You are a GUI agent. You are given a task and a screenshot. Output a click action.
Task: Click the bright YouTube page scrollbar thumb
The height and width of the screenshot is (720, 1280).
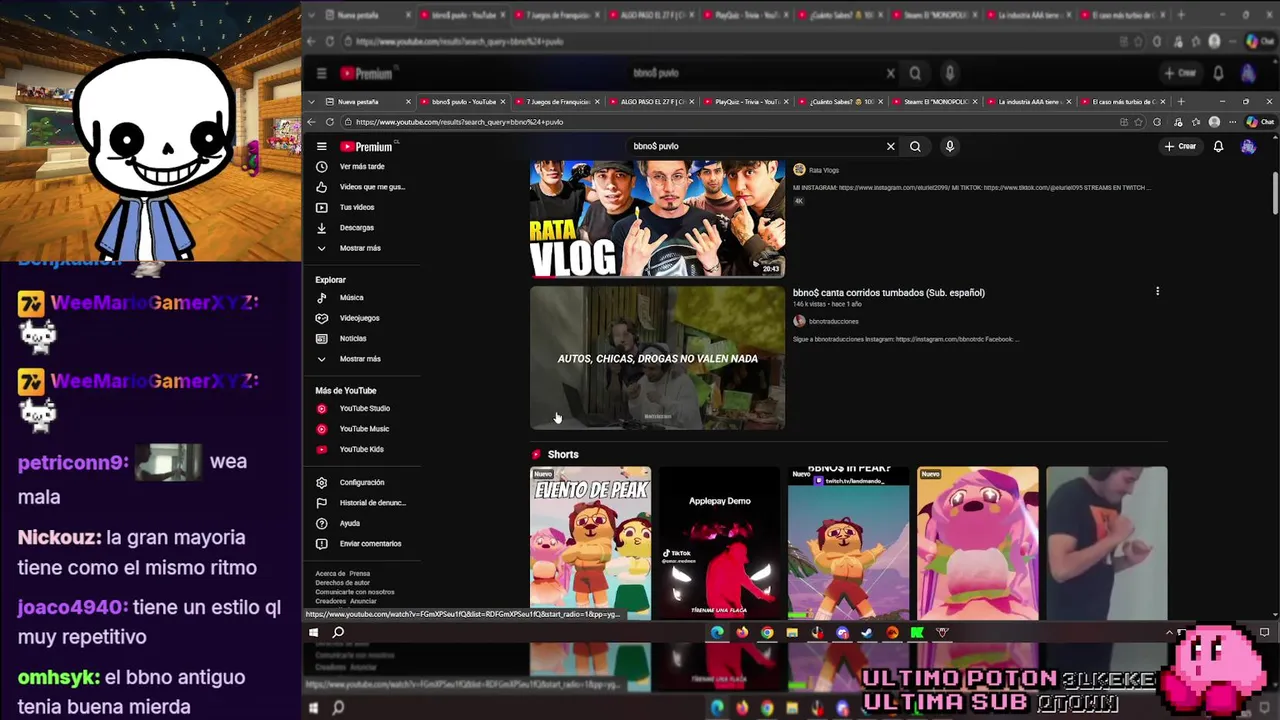(x=1274, y=193)
